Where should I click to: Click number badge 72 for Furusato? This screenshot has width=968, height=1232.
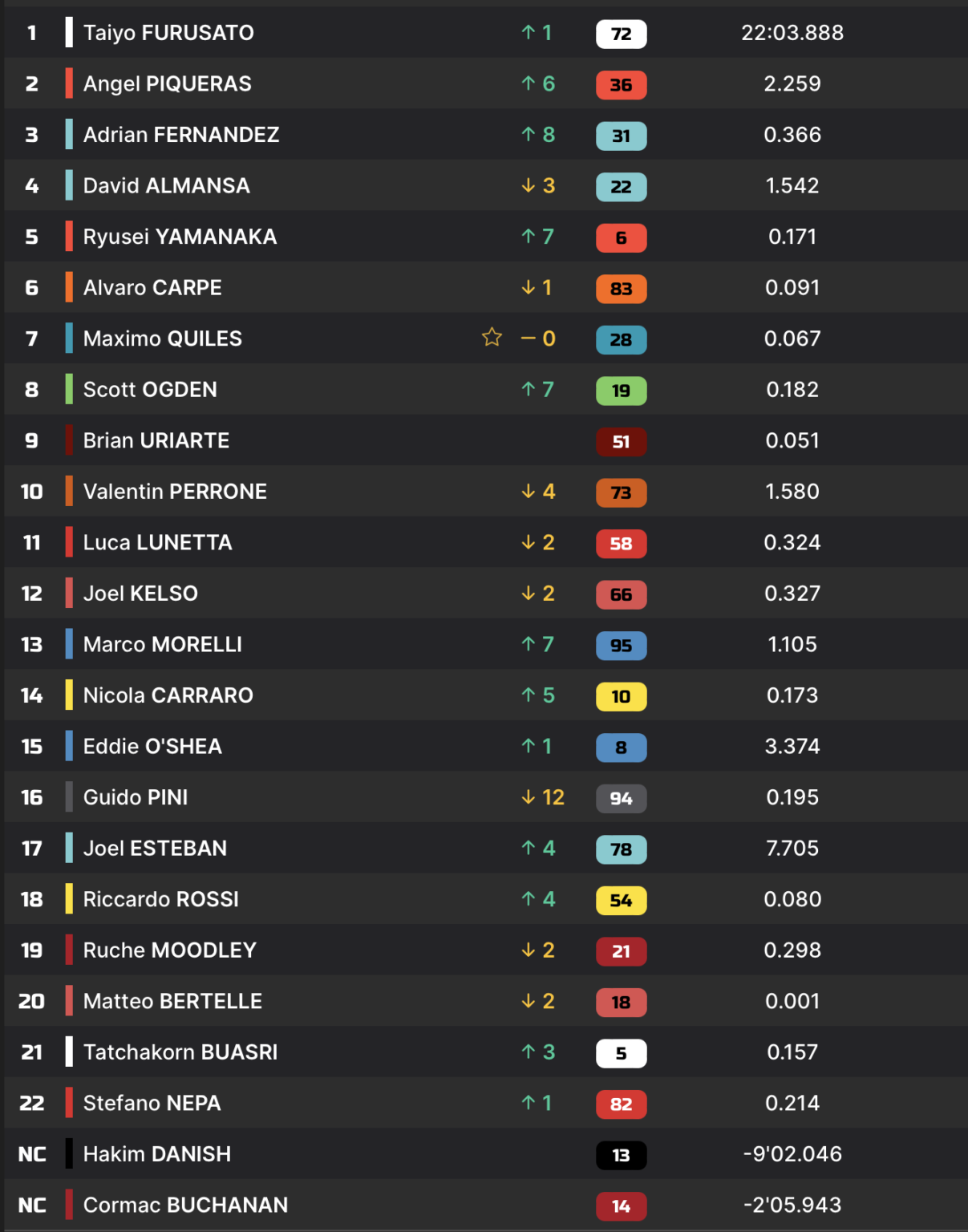point(621,34)
